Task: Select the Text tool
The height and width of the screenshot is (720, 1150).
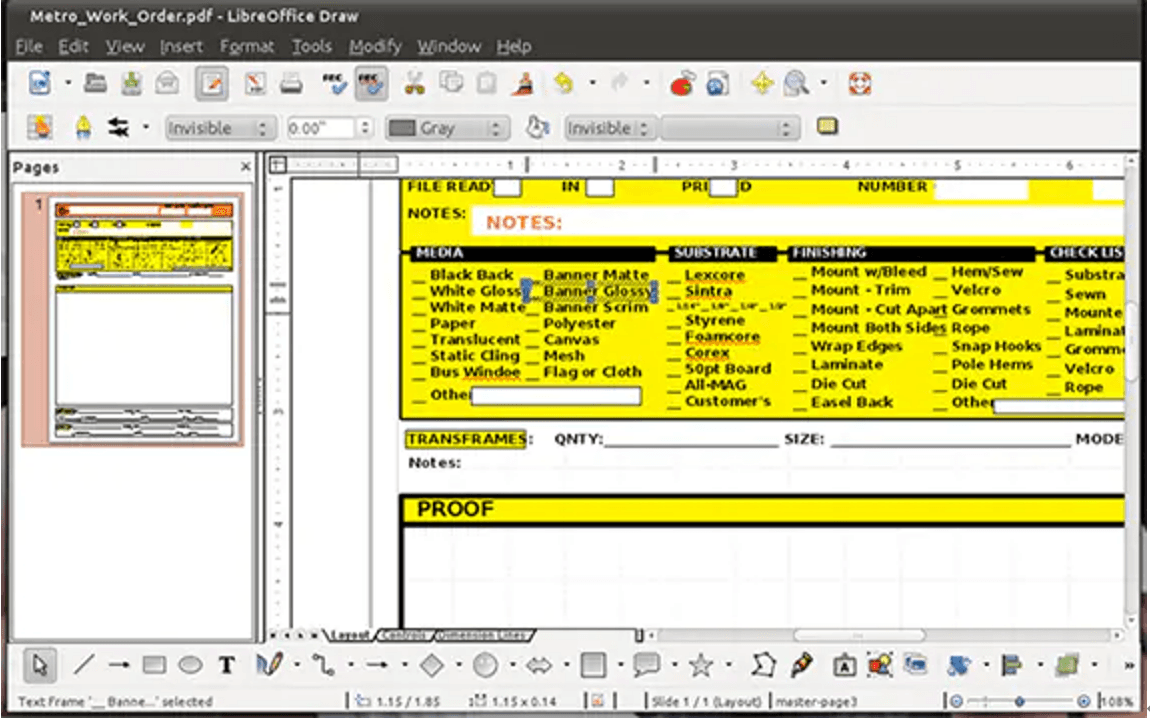Action: pos(226,663)
